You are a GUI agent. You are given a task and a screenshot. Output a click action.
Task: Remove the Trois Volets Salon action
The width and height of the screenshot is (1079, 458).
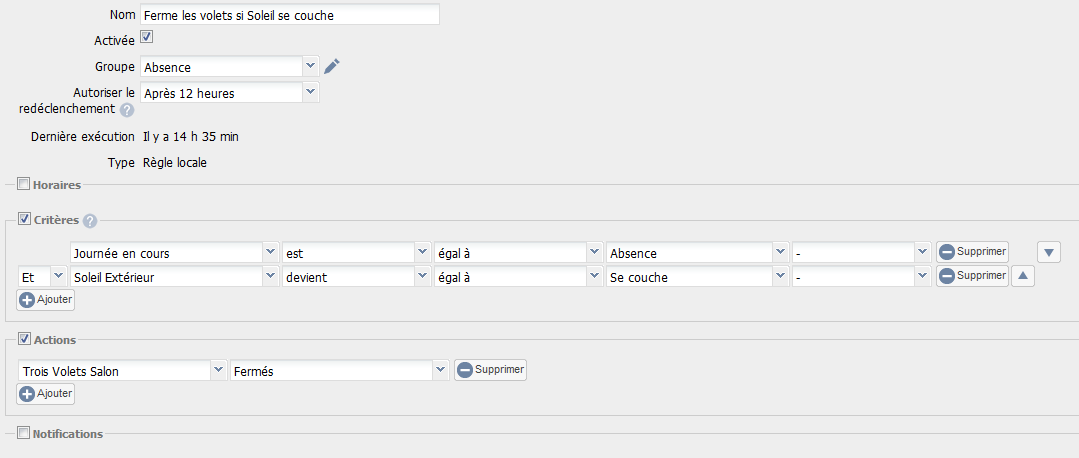tap(490, 370)
